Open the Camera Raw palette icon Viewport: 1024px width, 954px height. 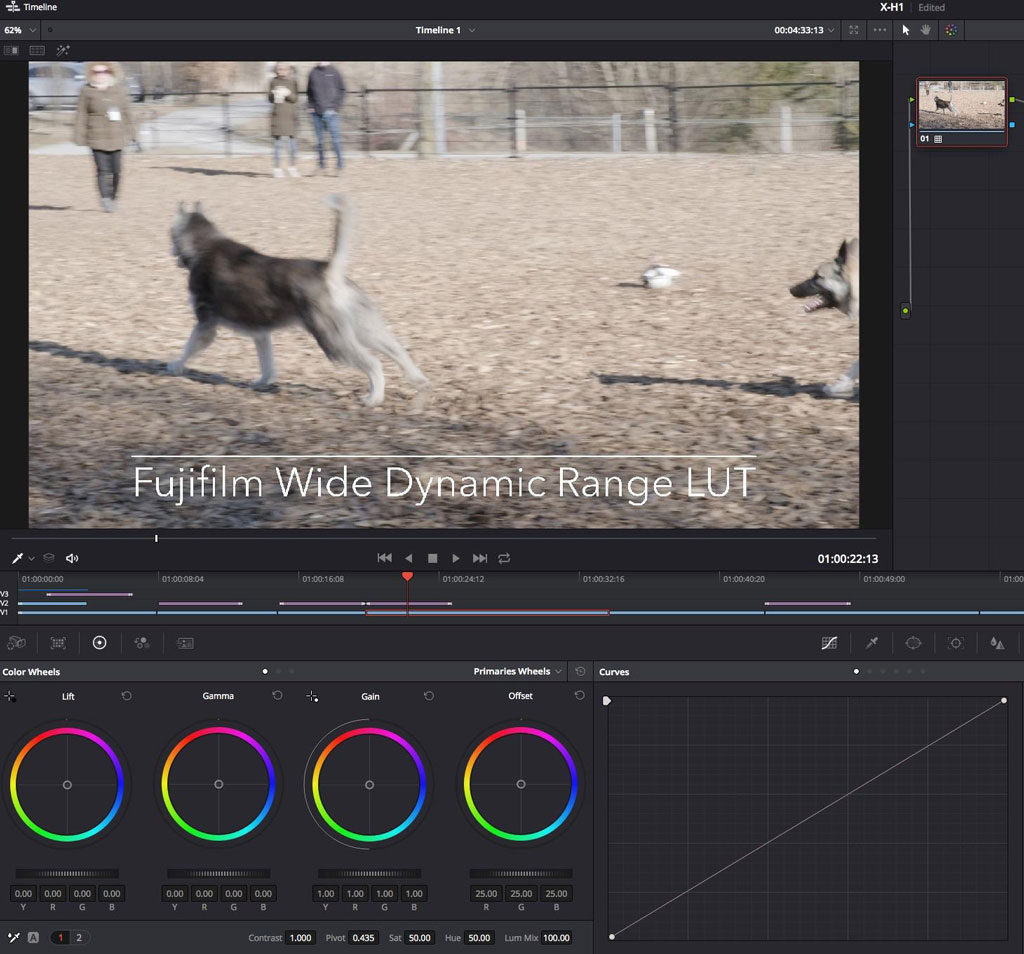(16, 643)
